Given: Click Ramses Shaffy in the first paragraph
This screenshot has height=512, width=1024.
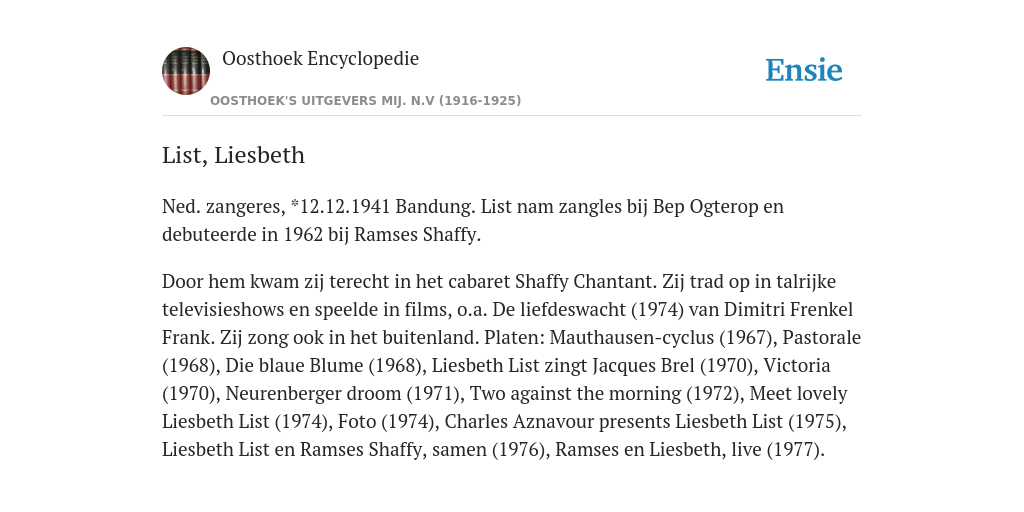Looking at the screenshot, I should [417, 235].
